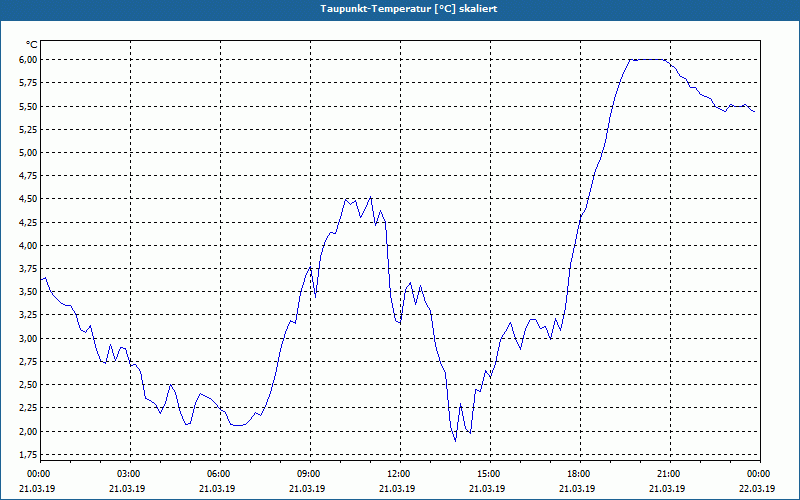Click the 21.03.19 date under 03:00
The image size is (800, 500).
coord(127,488)
